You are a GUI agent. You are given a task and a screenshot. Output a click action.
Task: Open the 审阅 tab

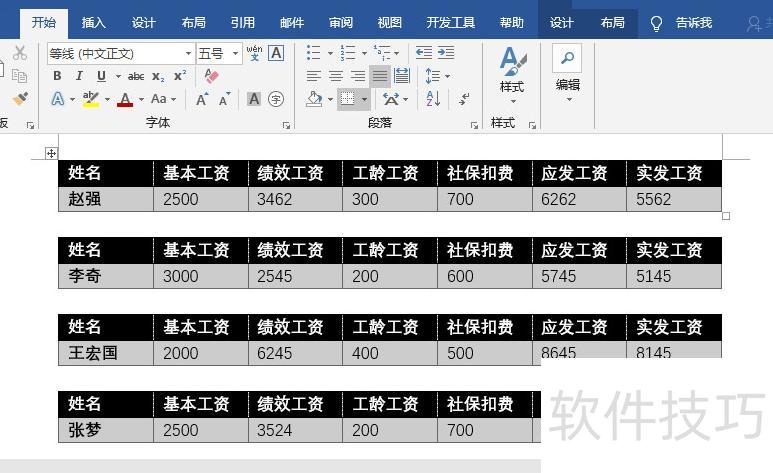(341, 23)
